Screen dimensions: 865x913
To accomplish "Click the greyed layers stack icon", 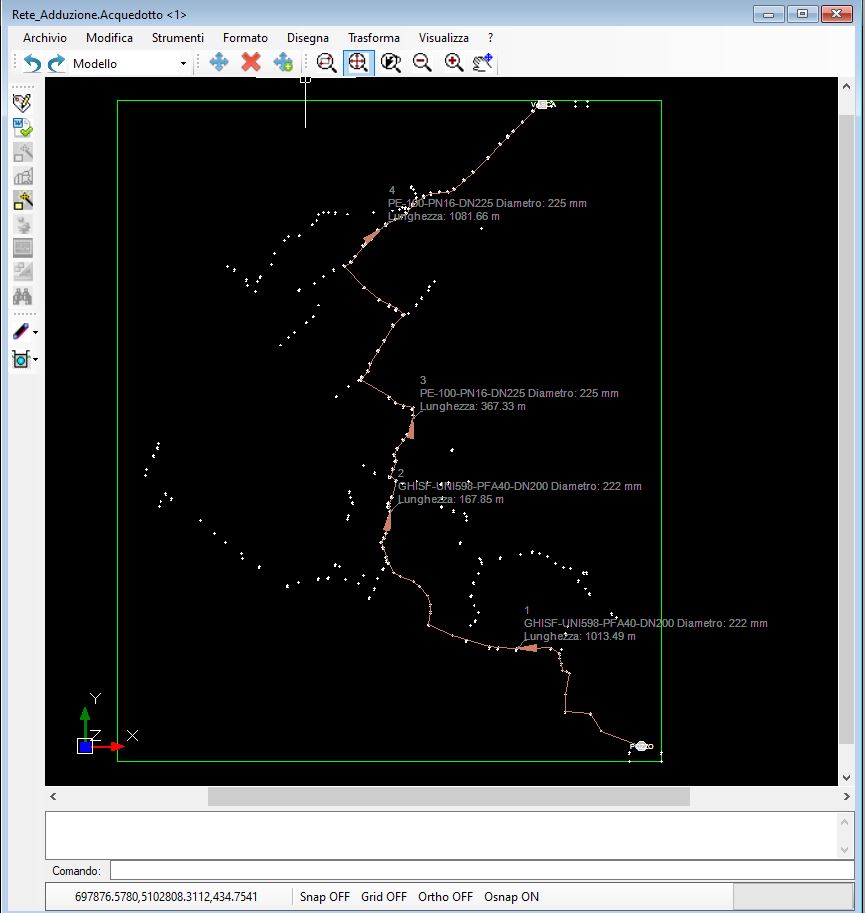I will click(23, 224).
